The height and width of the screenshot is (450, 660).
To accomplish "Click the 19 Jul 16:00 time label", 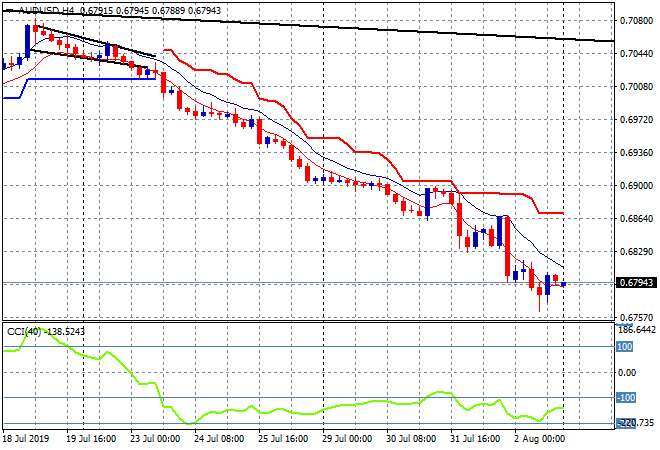I will click(91, 439).
